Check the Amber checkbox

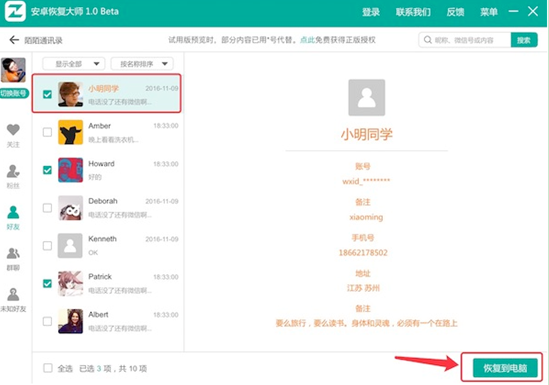coord(47,132)
